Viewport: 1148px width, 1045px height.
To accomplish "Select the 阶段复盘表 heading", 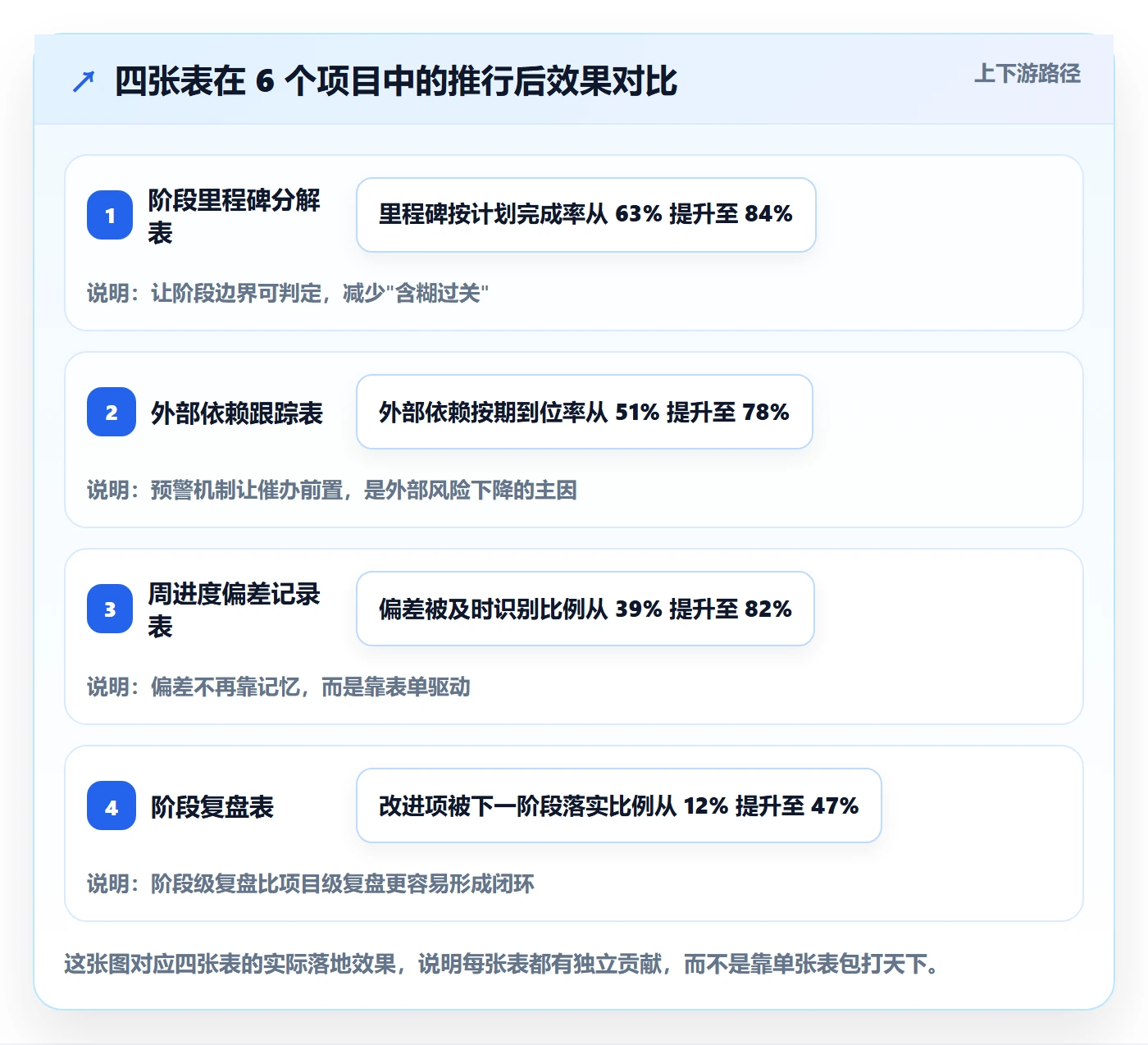I will tap(212, 806).
